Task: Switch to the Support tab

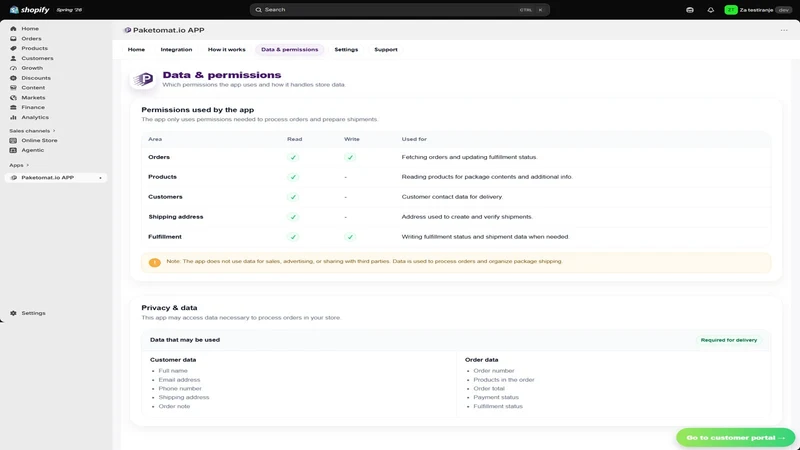Action: 386,49
